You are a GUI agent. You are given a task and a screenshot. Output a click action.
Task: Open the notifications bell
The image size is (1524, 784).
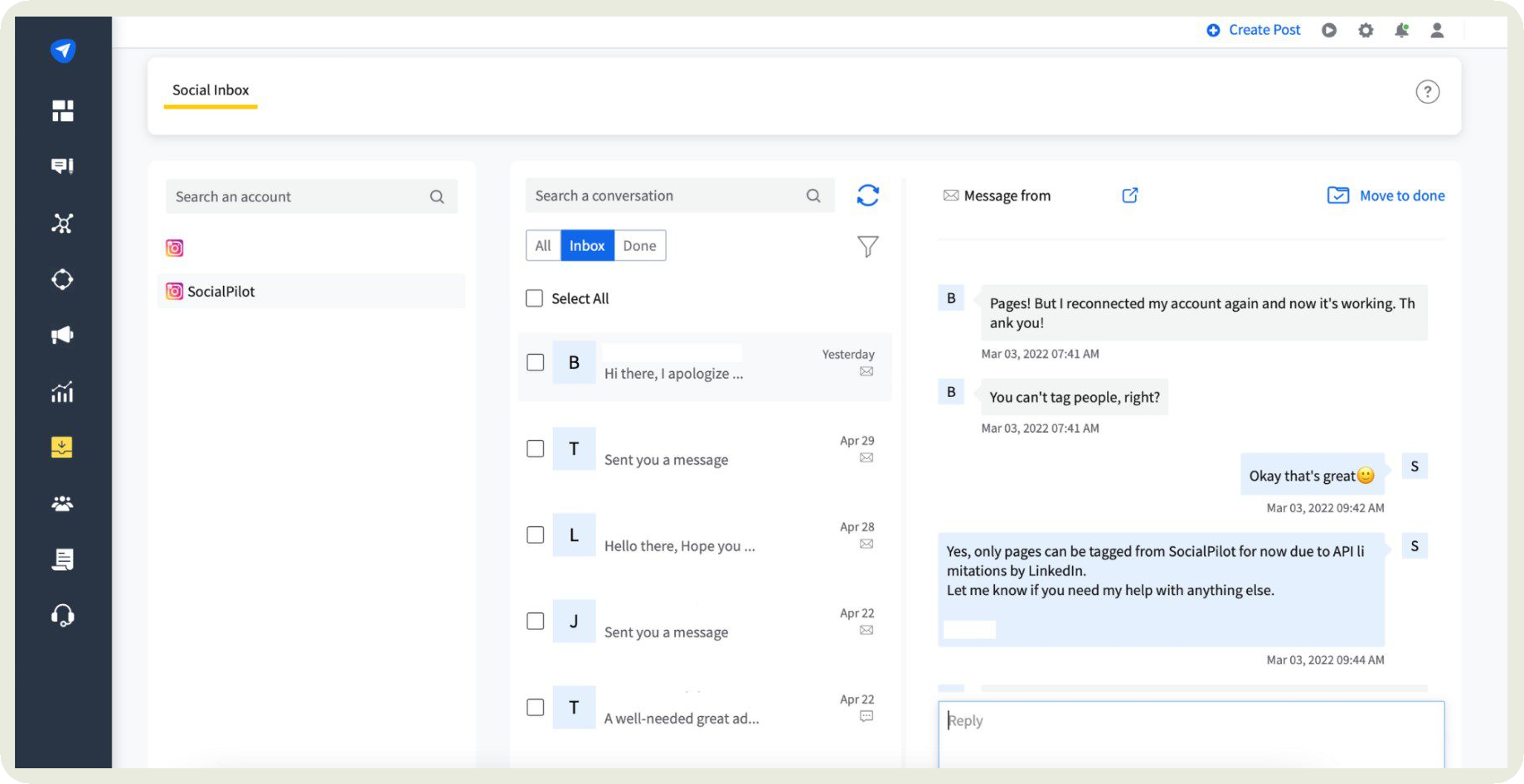pyautogui.click(x=1403, y=30)
